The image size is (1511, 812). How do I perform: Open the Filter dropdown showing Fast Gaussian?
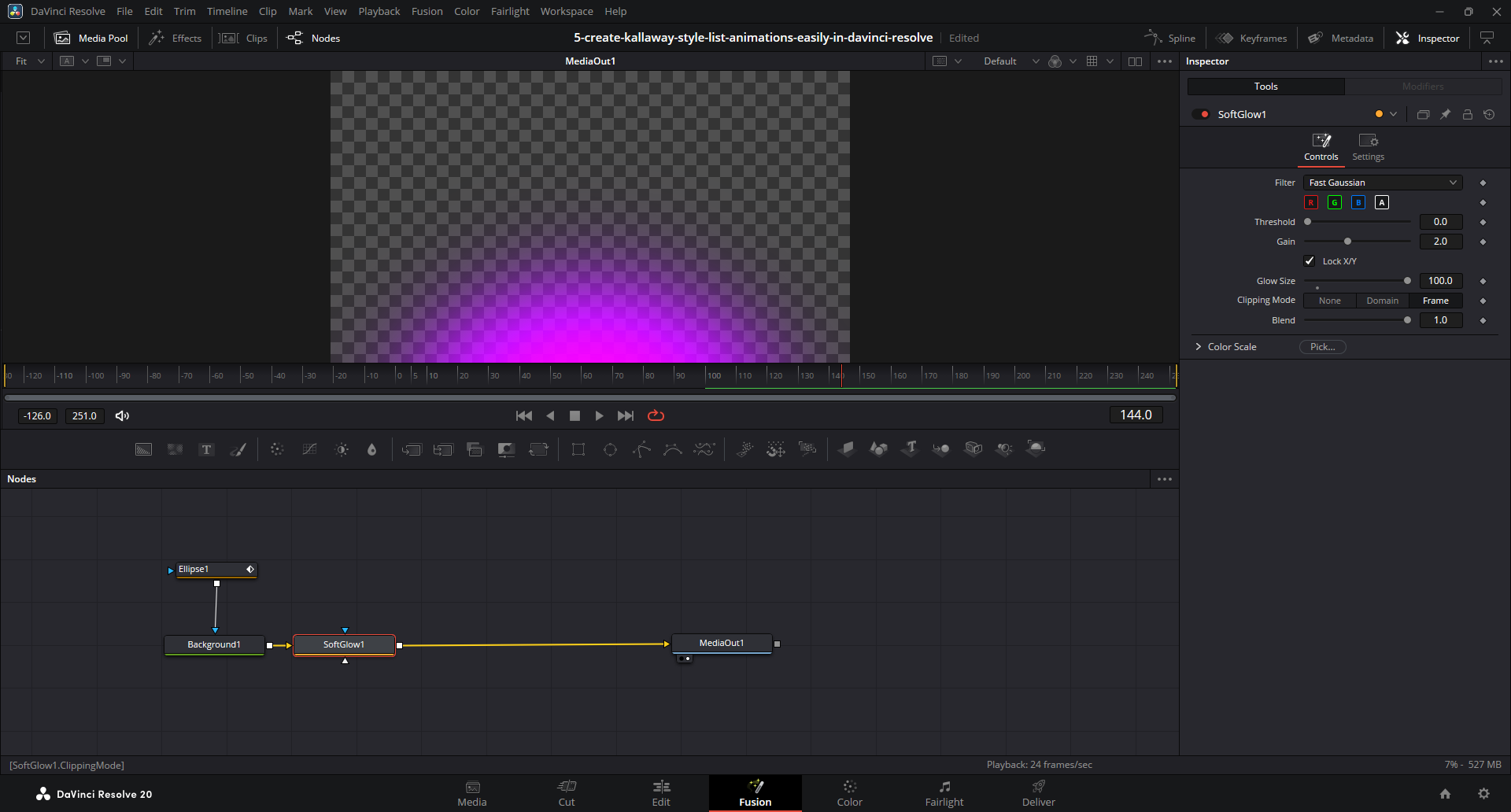[1382, 183]
